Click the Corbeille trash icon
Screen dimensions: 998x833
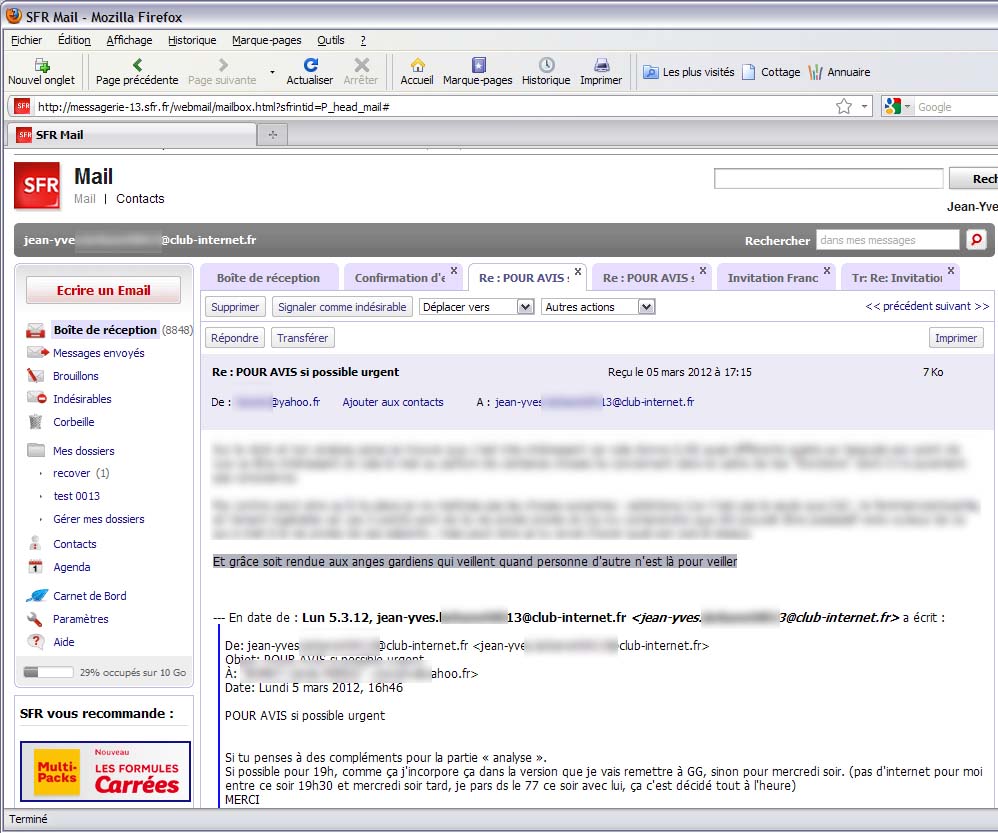[36, 421]
